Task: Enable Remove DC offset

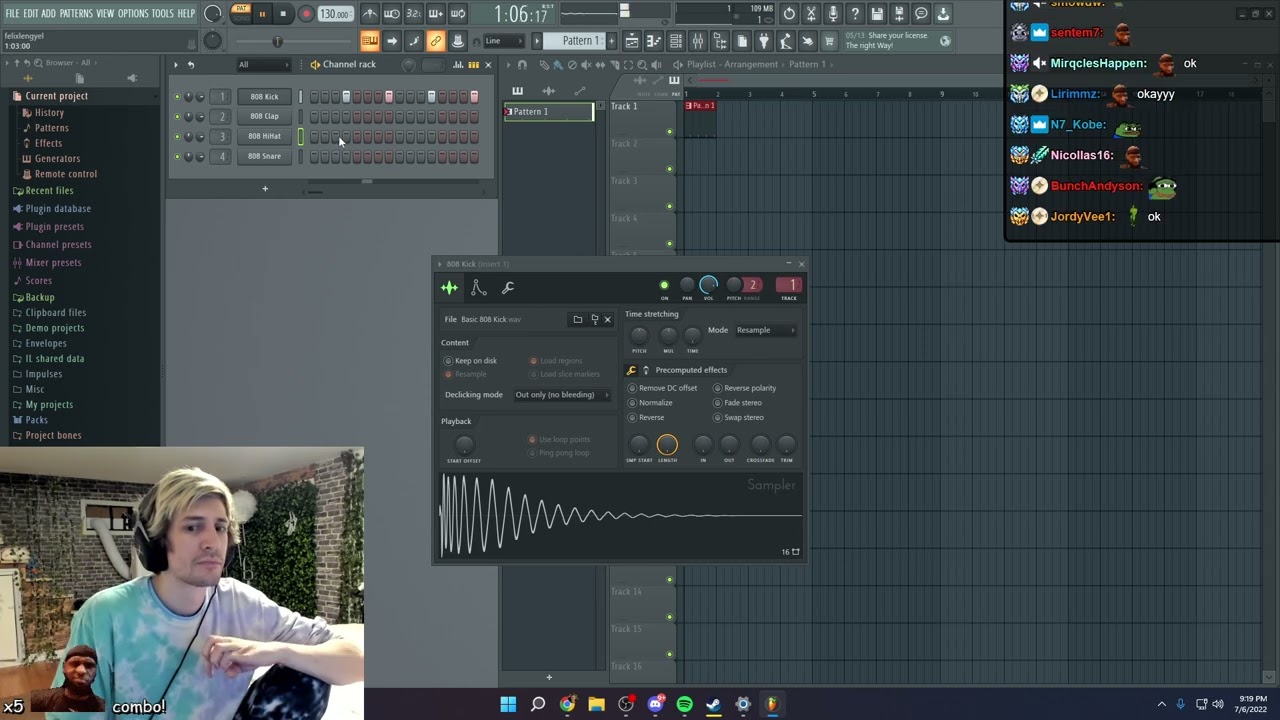Action: point(662,388)
